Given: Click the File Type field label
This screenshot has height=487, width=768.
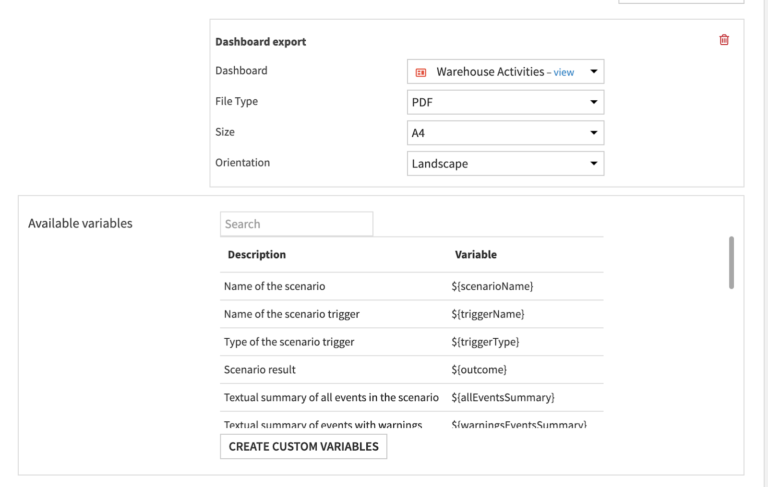Looking at the screenshot, I should tap(237, 101).
